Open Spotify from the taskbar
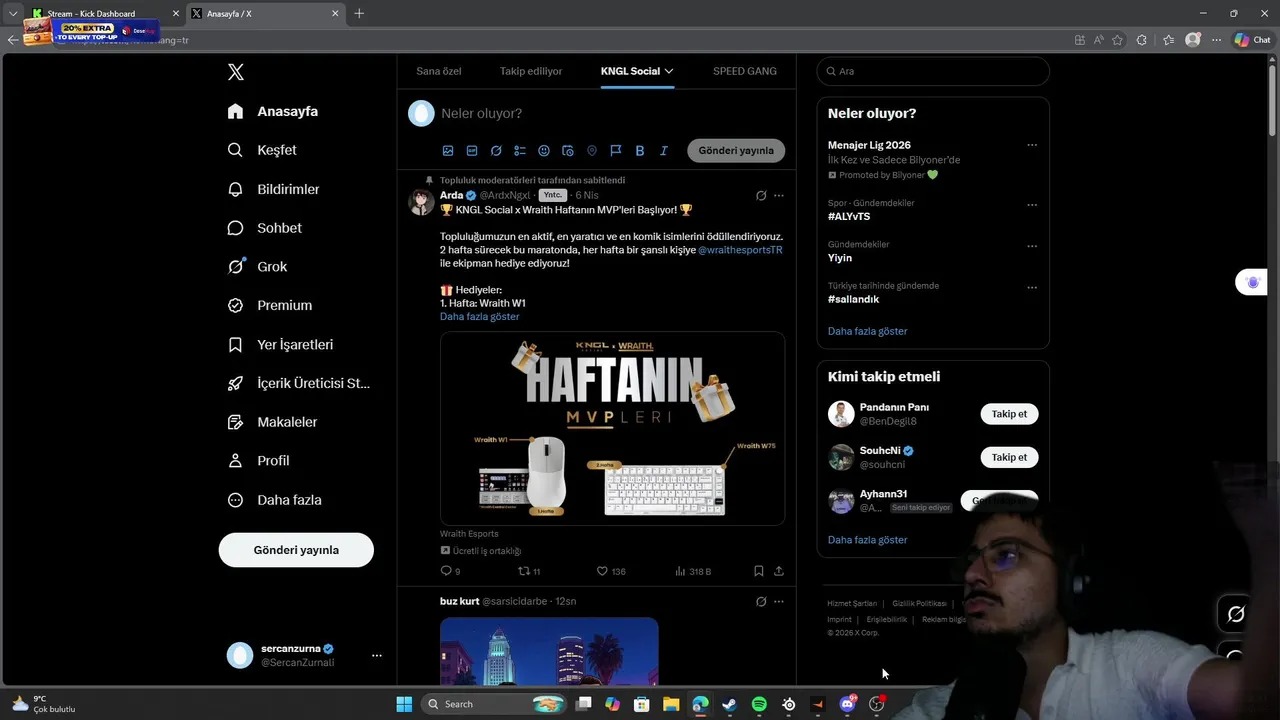 [x=759, y=704]
